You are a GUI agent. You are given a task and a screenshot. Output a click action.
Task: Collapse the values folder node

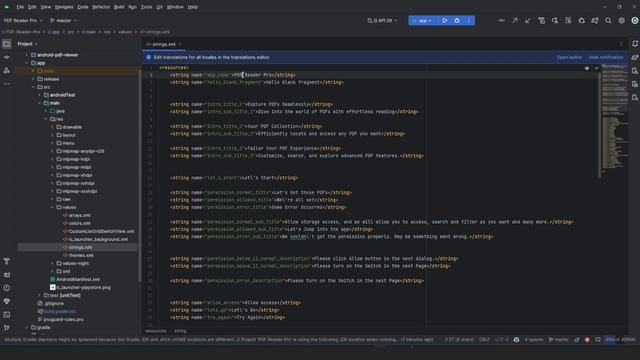coord(52,207)
